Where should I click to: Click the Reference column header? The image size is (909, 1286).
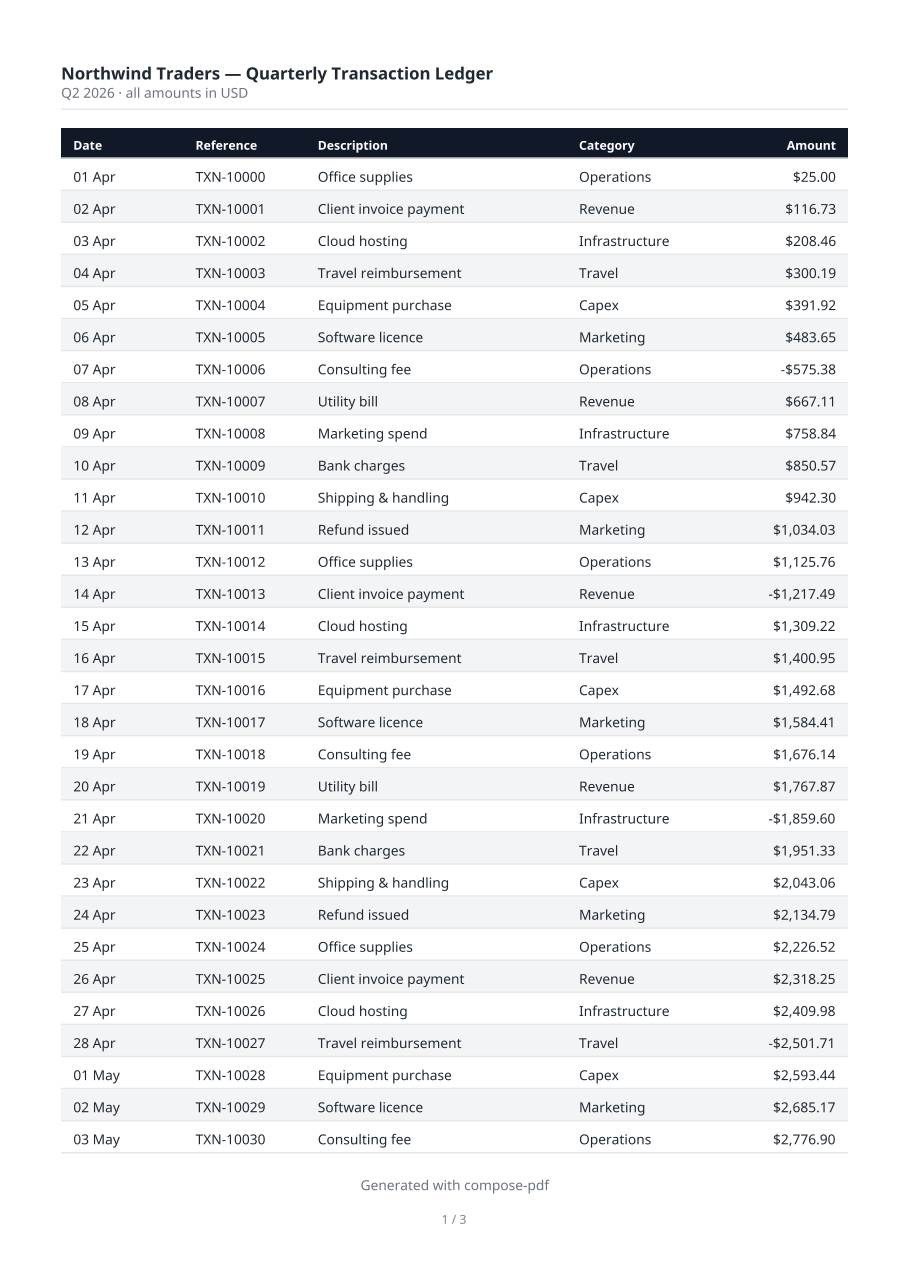click(226, 145)
